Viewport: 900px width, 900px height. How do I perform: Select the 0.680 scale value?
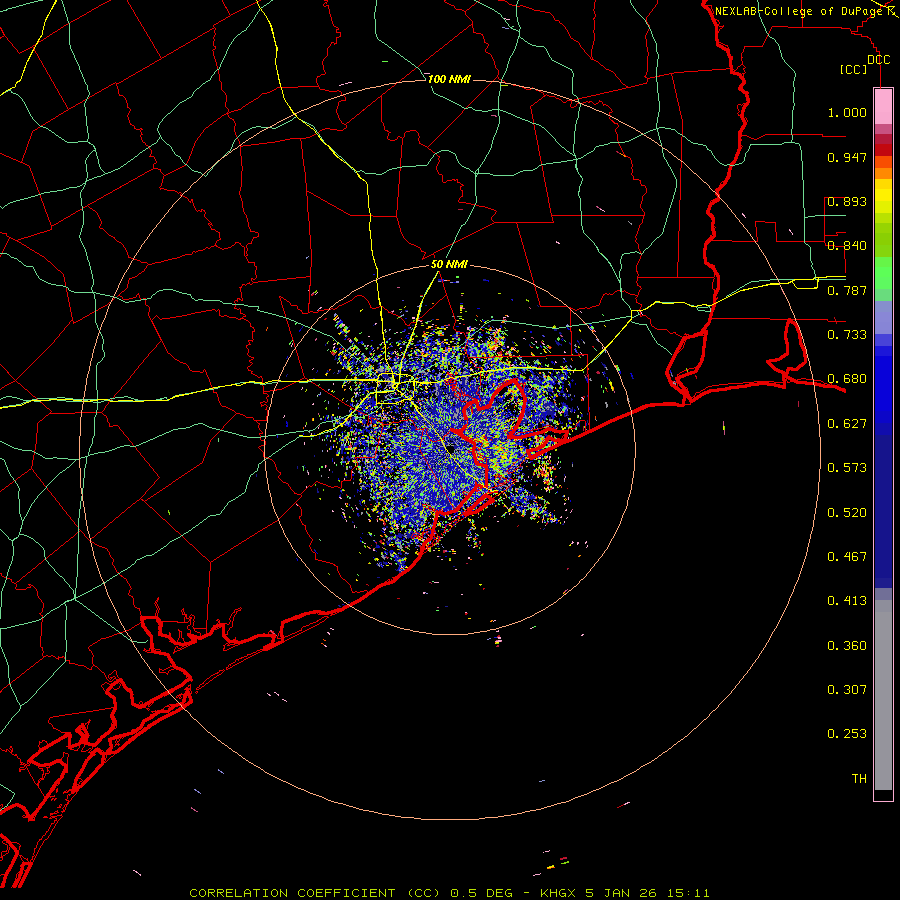[x=847, y=379]
